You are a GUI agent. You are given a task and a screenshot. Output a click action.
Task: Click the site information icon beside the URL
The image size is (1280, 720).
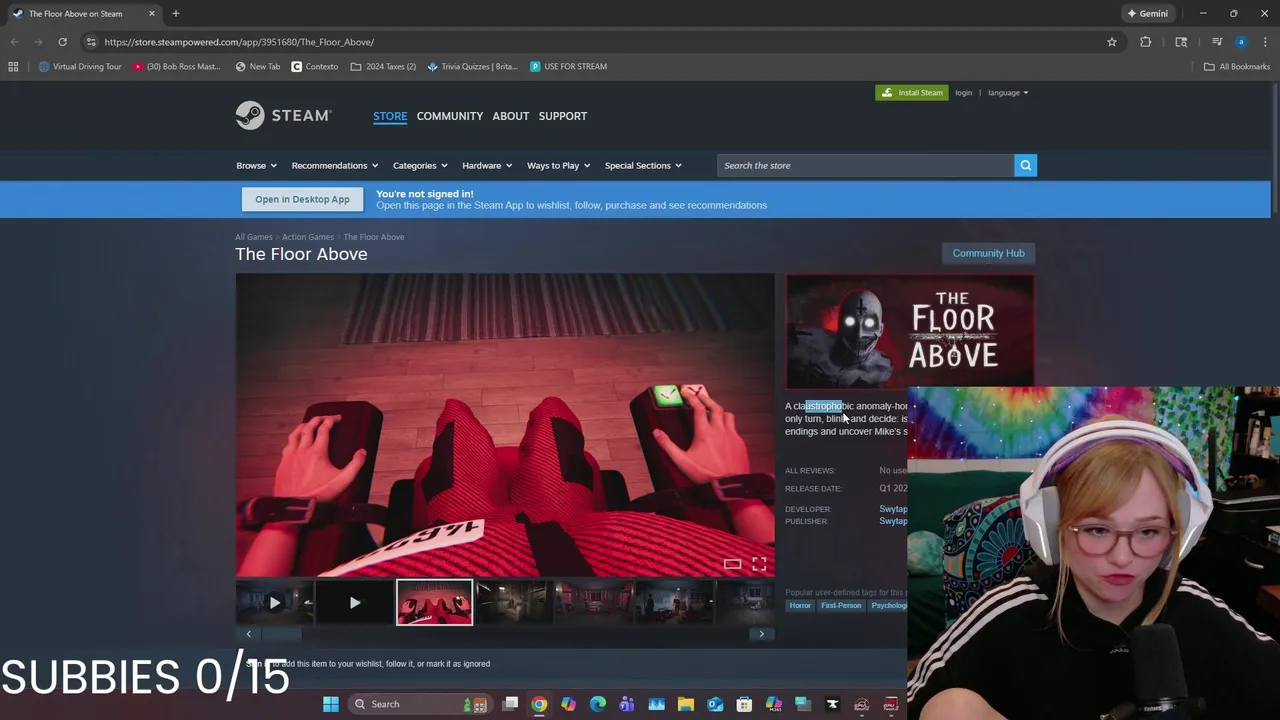tap(91, 42)
